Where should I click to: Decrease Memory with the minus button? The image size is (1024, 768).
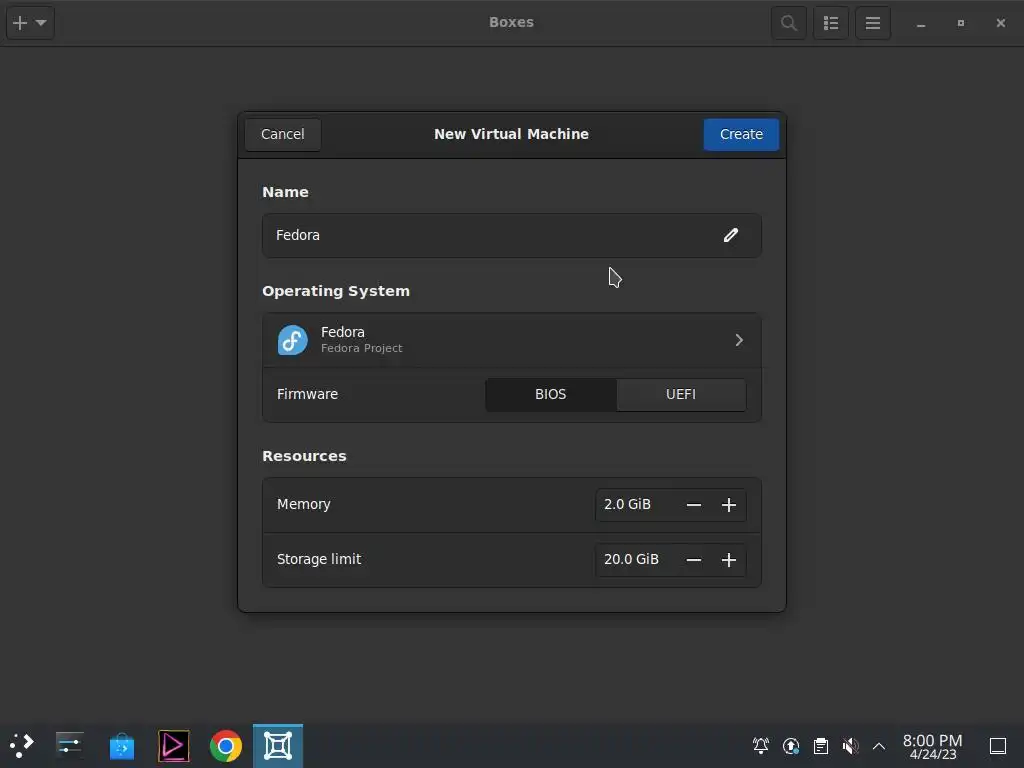[x=694, y=505]
